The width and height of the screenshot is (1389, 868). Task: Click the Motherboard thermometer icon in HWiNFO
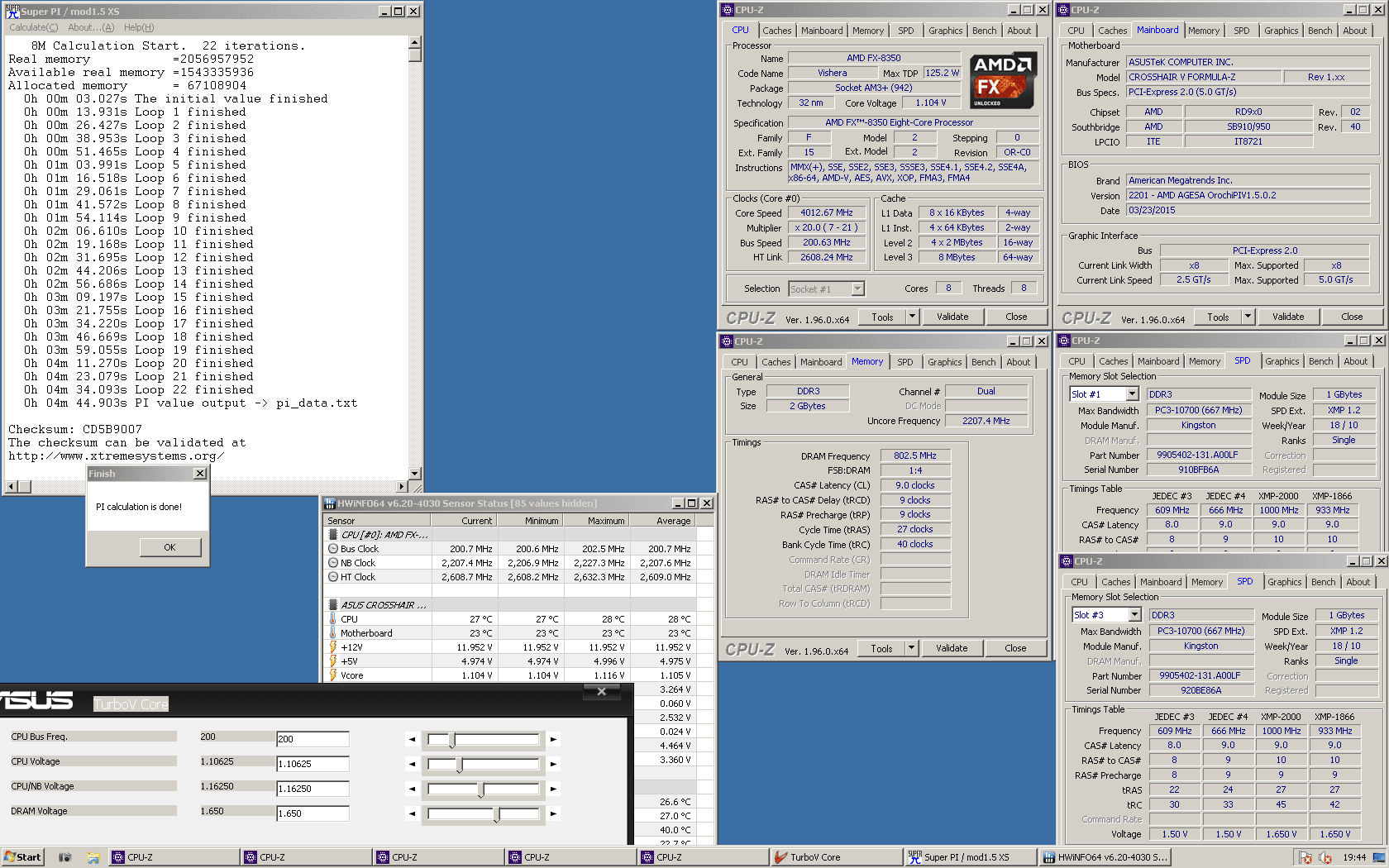(x=333, y=633)
